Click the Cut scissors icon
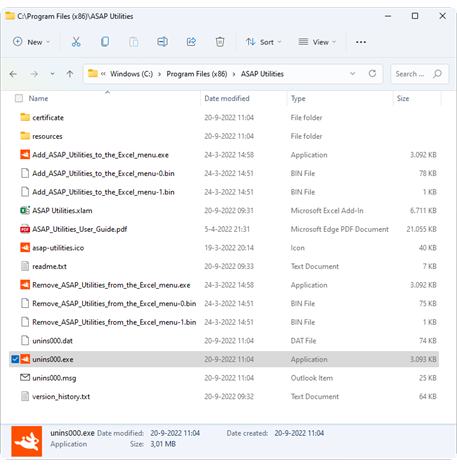Image resolution: width=457 pixels, height=471 pixels. pyautogui.click(x=76, y=42)
